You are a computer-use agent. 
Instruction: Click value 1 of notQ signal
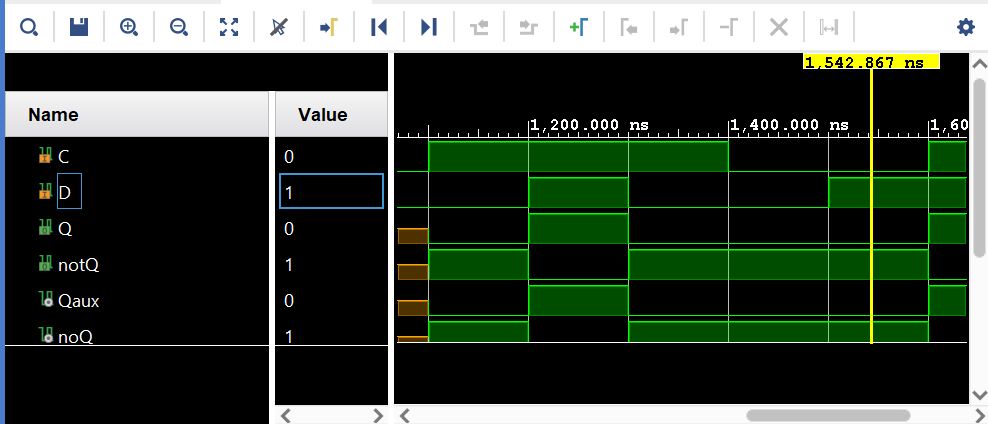[289, 265]
